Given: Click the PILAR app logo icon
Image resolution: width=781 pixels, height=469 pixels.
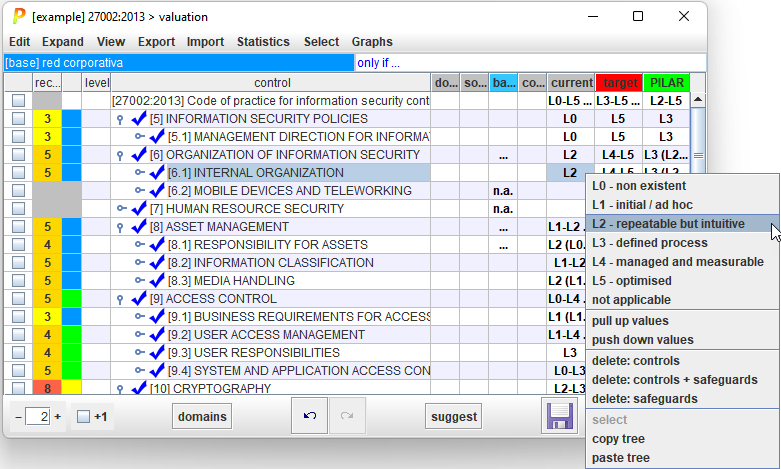Looking at the screenshot, I should pos(18,16).
